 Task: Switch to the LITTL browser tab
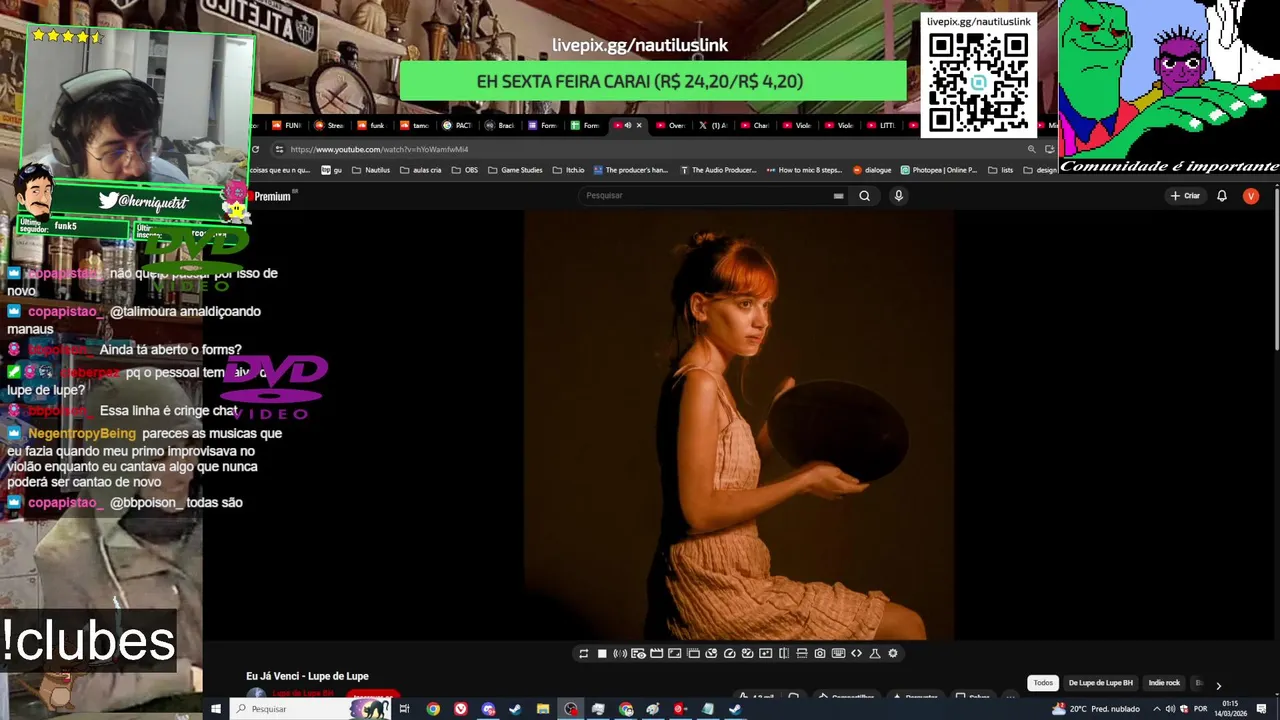[880, 126]
